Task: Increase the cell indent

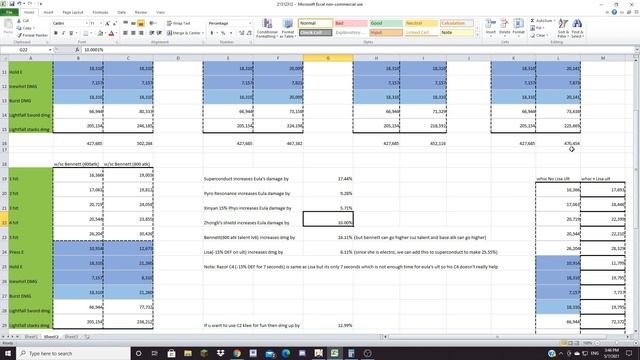Action: tap(159, 33)
